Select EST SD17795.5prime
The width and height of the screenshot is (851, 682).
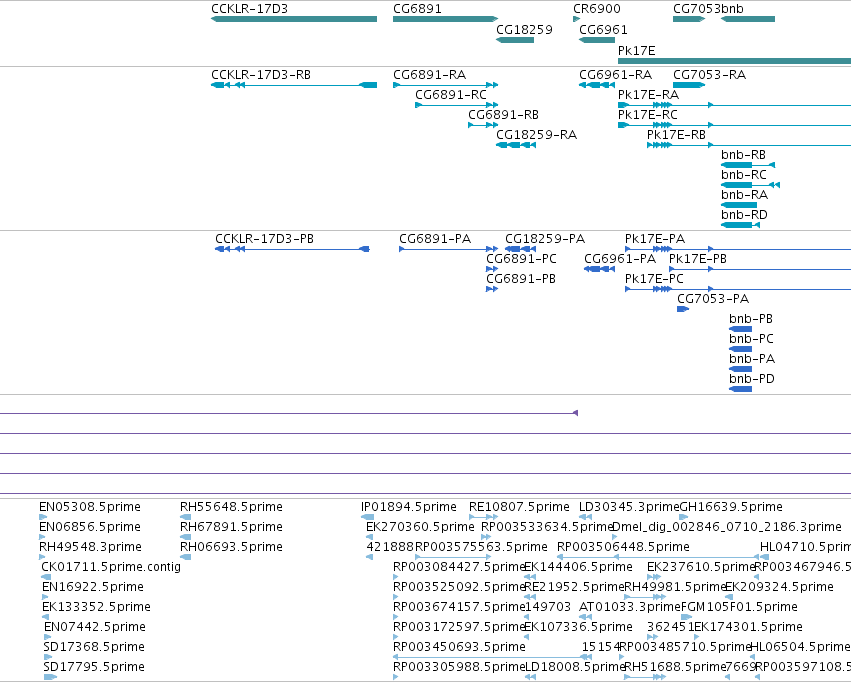pyautogui.click(x=50, y=677)
